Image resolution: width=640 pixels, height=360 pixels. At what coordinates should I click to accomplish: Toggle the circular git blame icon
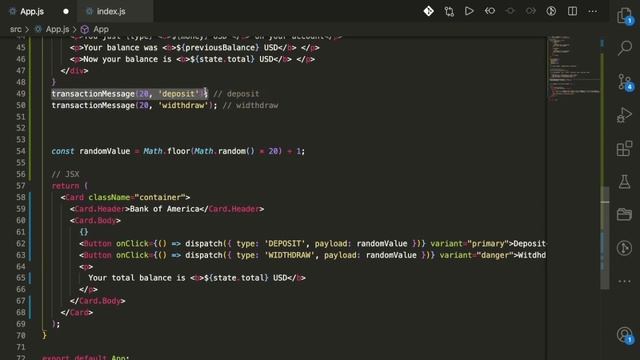pos(551,11)
